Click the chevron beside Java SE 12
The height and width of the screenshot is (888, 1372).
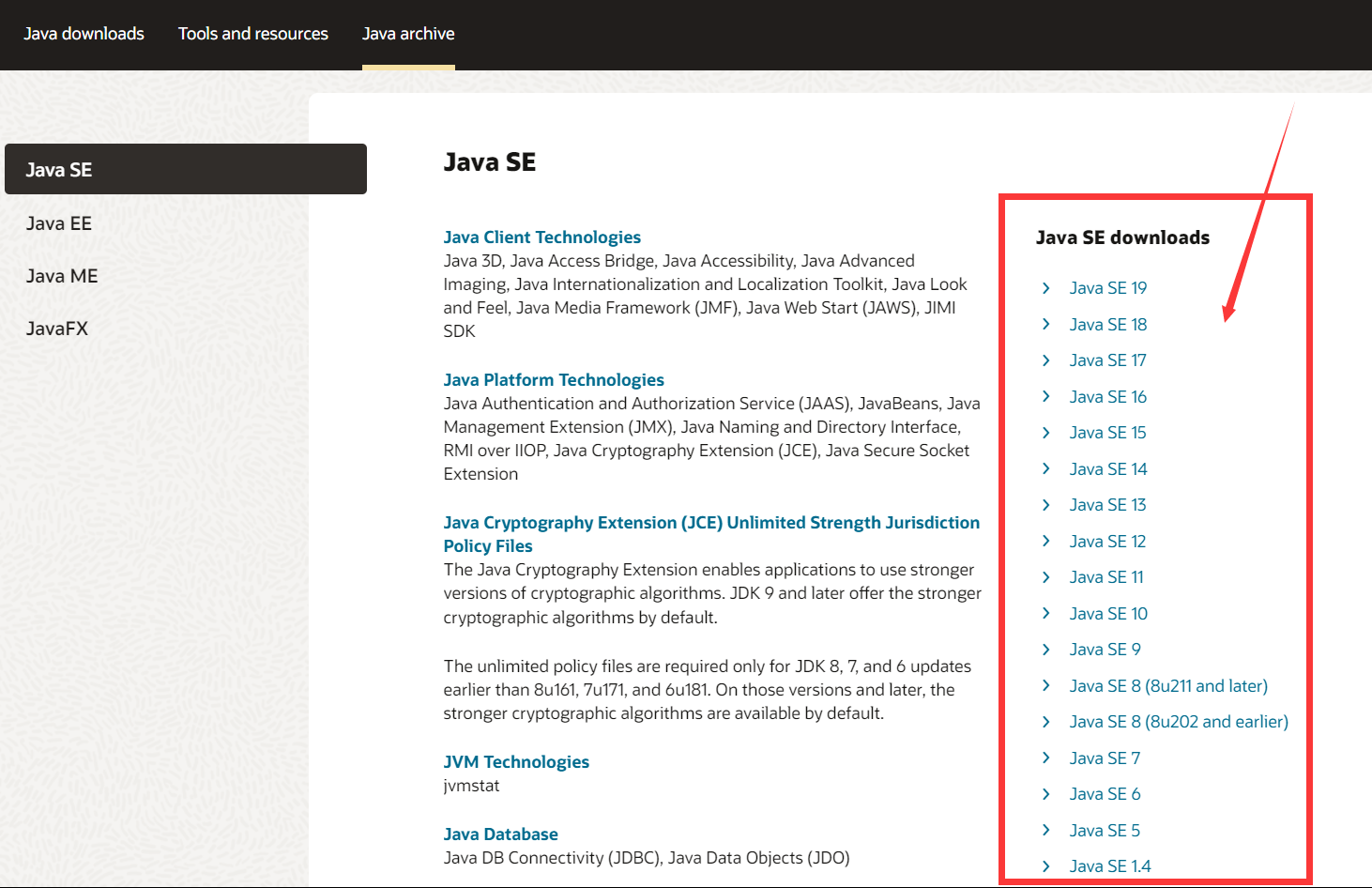[x=1046, y=541]
